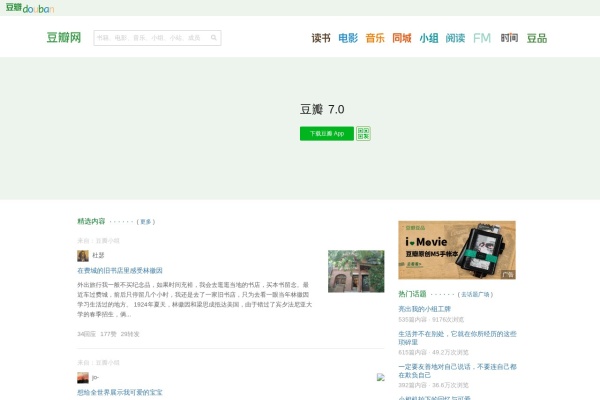The image size is (600, 400).
Task: Click the douban logo in top bar
Action: point(30,8)
